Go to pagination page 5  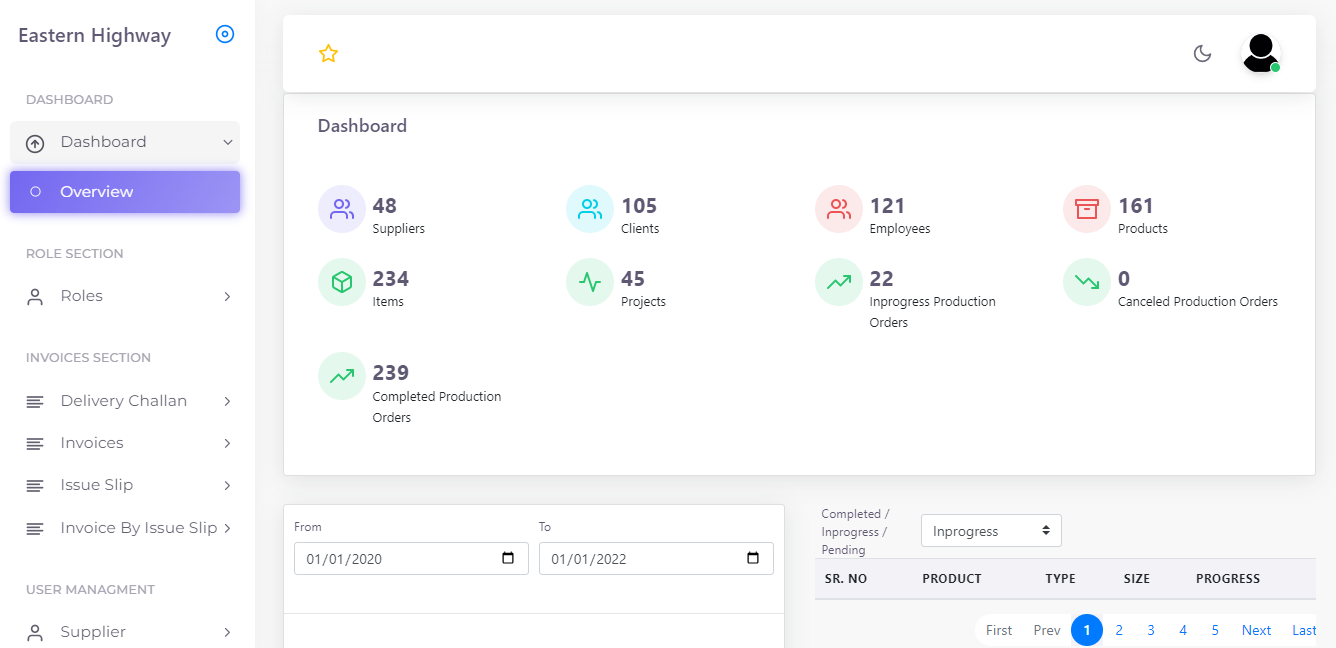tap(1215, 630)
